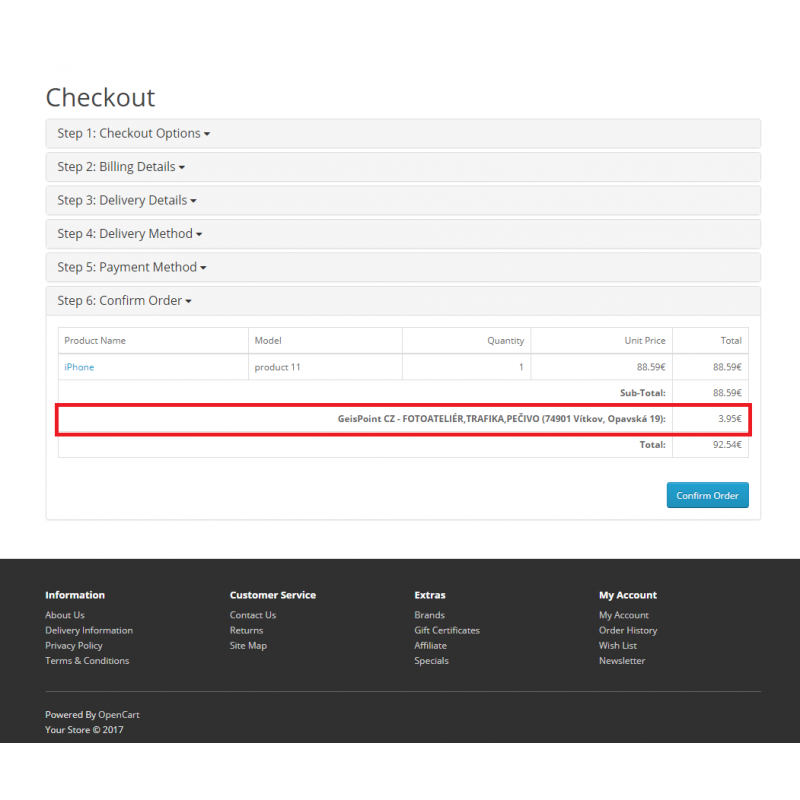
Task: Follow the OpenCart powered-by link
Action: (x=119, y=715)
